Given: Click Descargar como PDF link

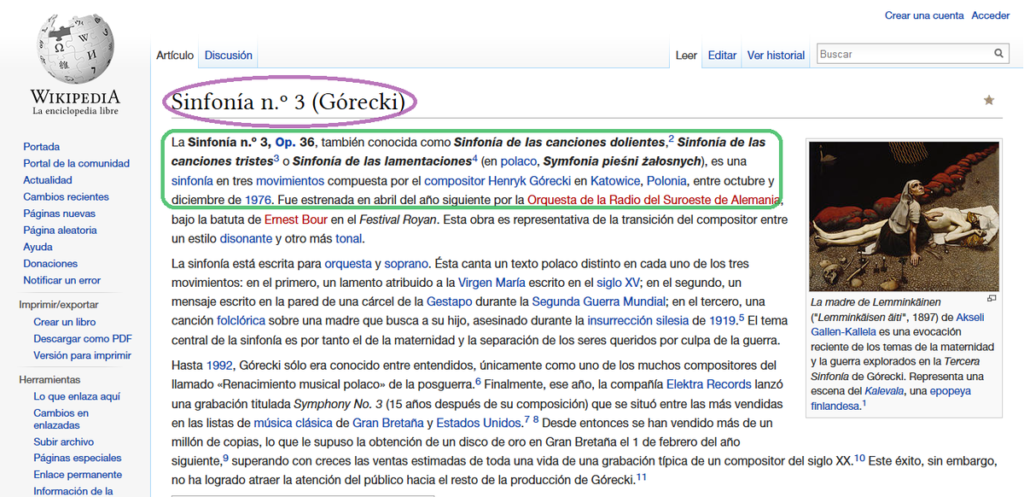Looking at the screenshot, I should click(x=82, y=338).
